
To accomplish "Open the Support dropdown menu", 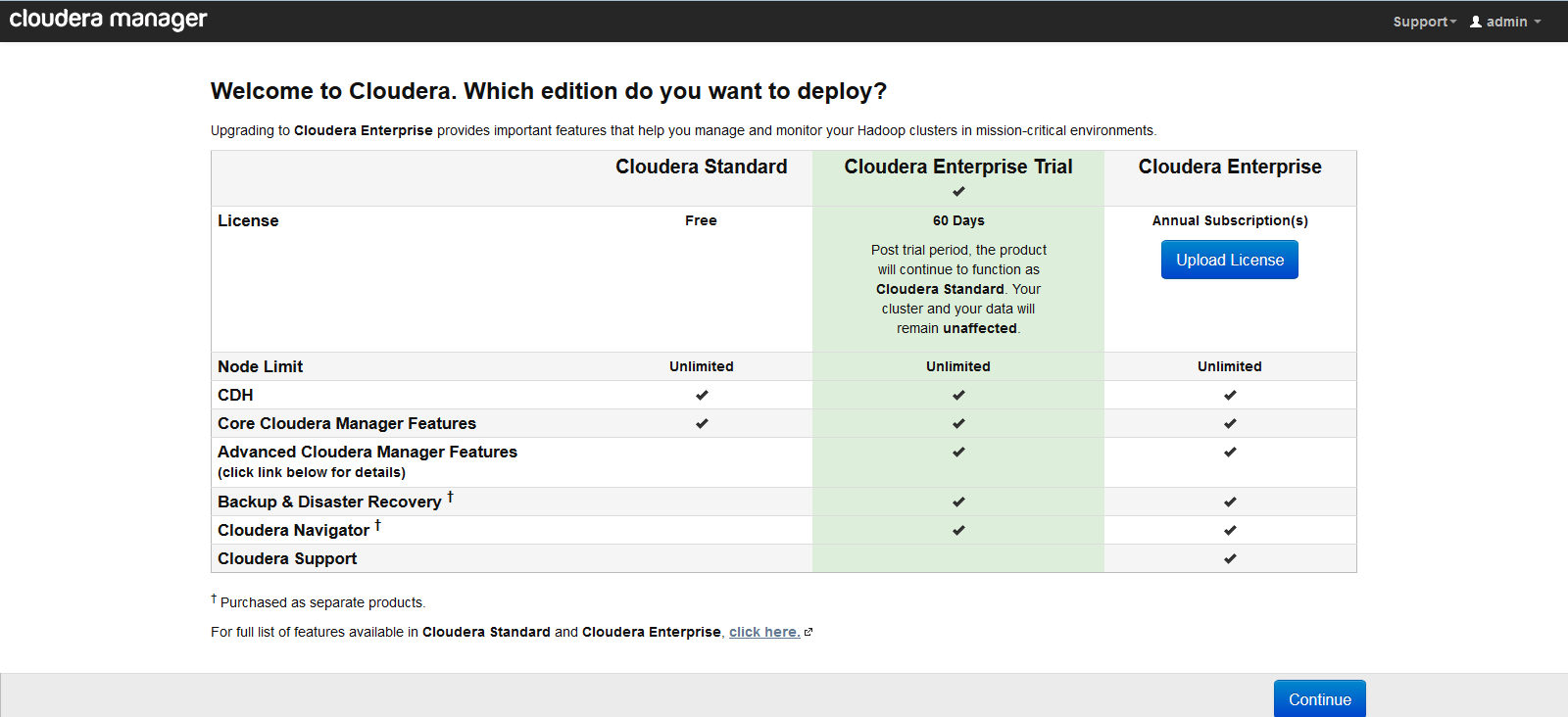I will [x=1424, y=22].
